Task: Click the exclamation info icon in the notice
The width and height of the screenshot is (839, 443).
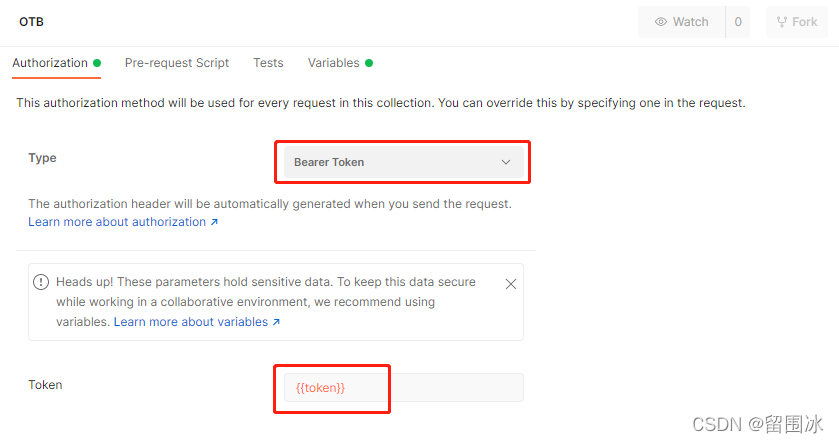Action: tap(41, 282)
